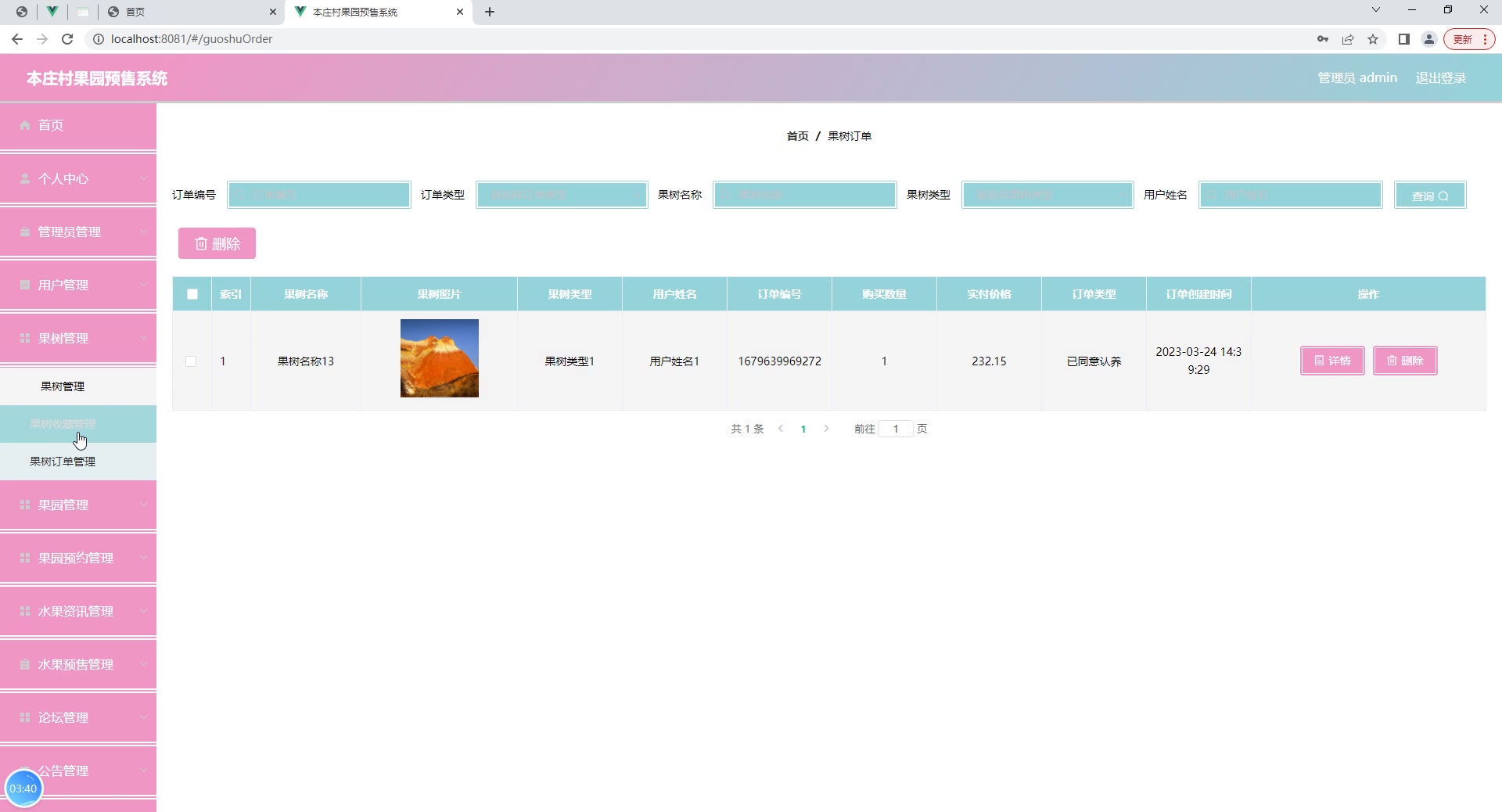Screen dimensions: 1502x812
Task: Go to the previous results page arrow
Action: click(781, 429)
